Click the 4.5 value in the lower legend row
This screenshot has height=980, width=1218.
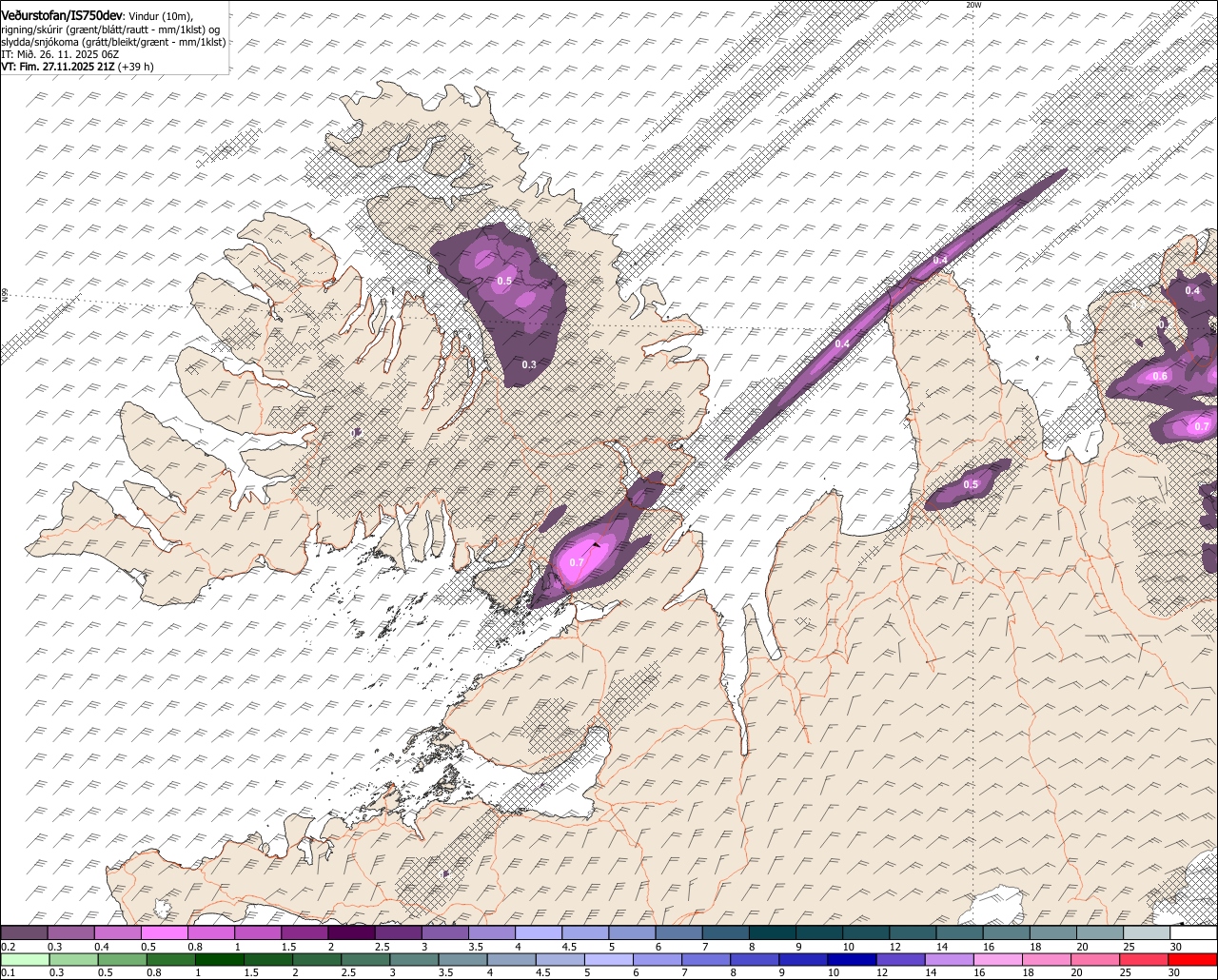pyautogui.click(x=542, y=972)
